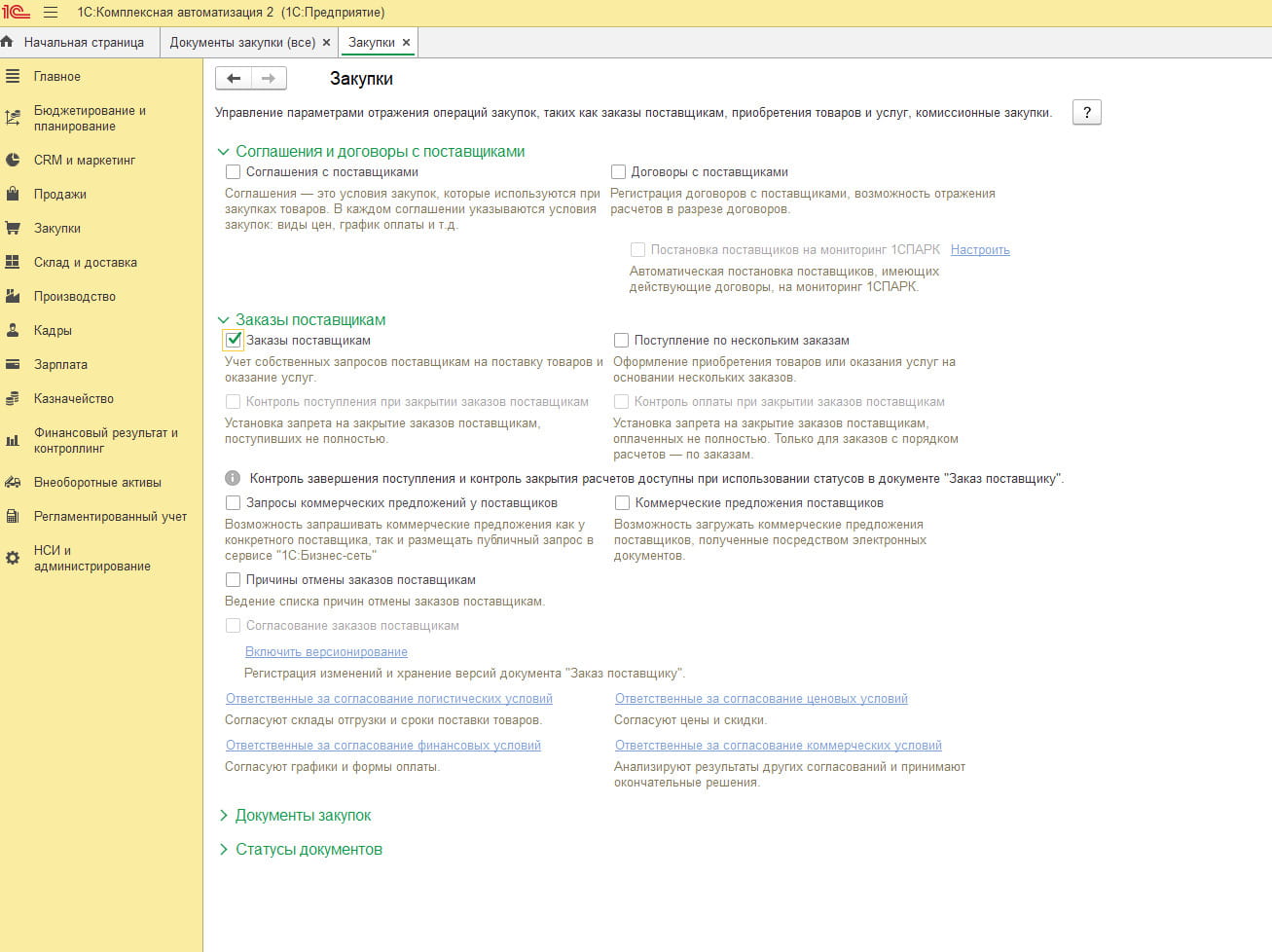Uncheck Заказы поставщикам checkbox

click(x=233, y=340)
